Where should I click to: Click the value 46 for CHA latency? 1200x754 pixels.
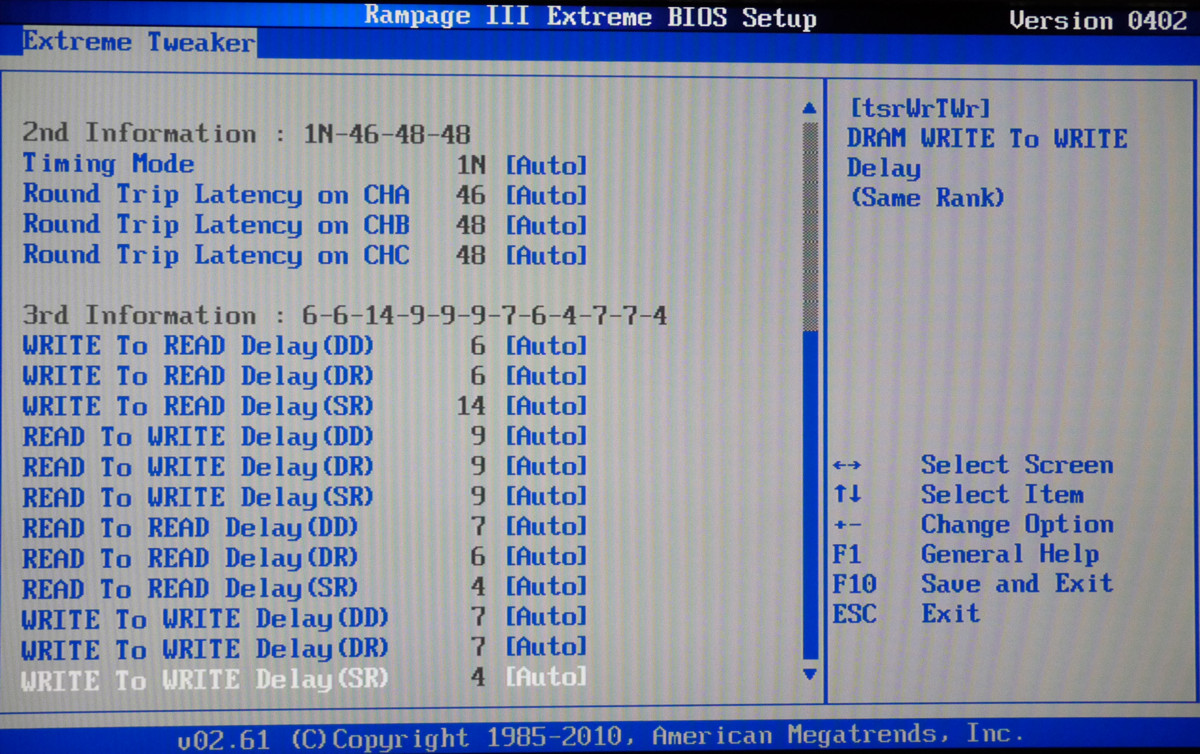tap(471, 195)
